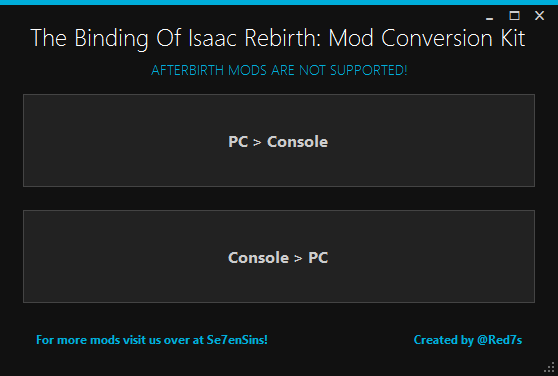
Task: Click the blue top border of the window
Action: click(x=279, y=2)
